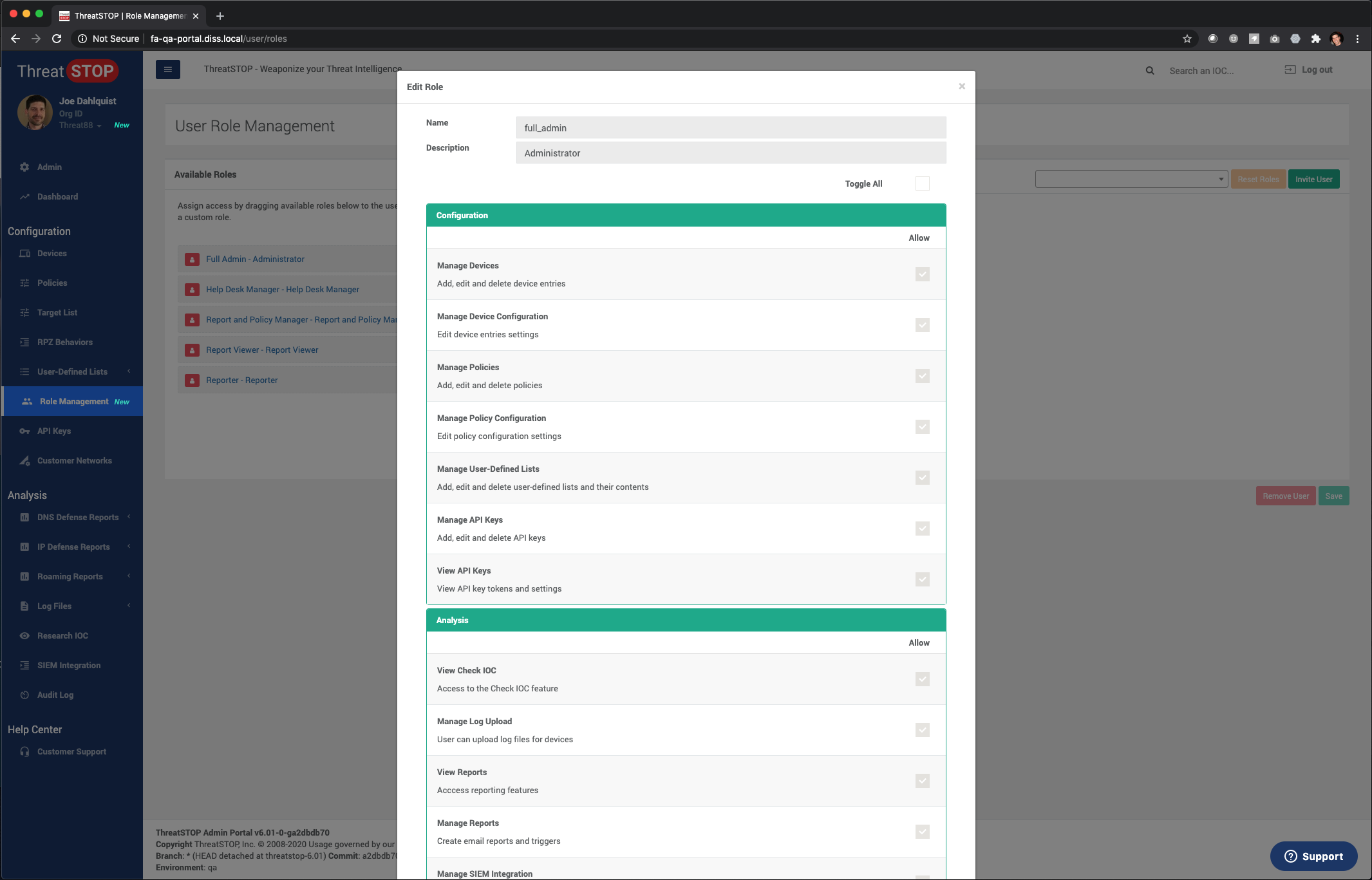The image size is (1372, 880).
Task: Toggle the View Check IOC allow checkbox
Action: pyautogui.click(x=922, y=679)
